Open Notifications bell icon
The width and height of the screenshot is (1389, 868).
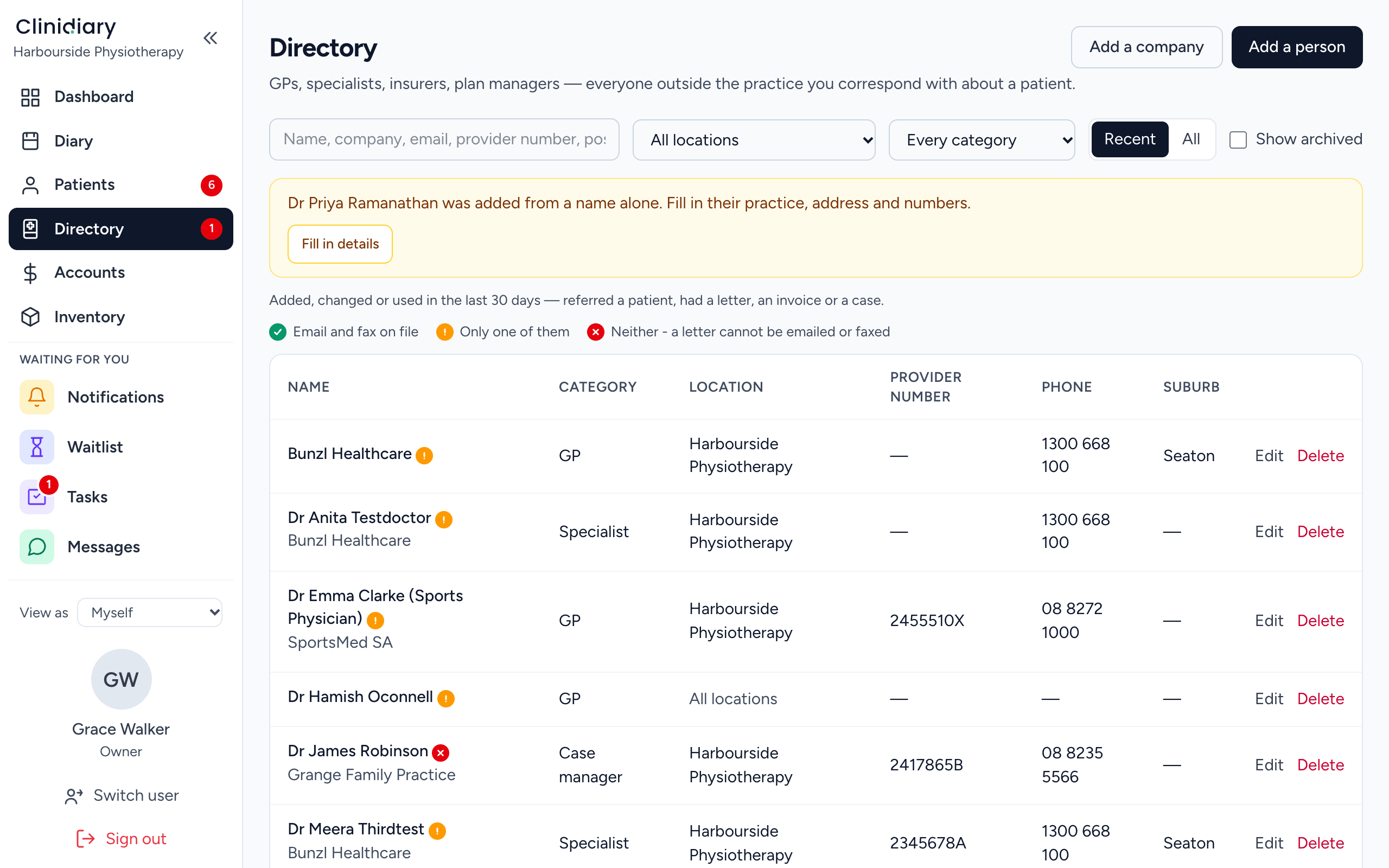[37, 397]
